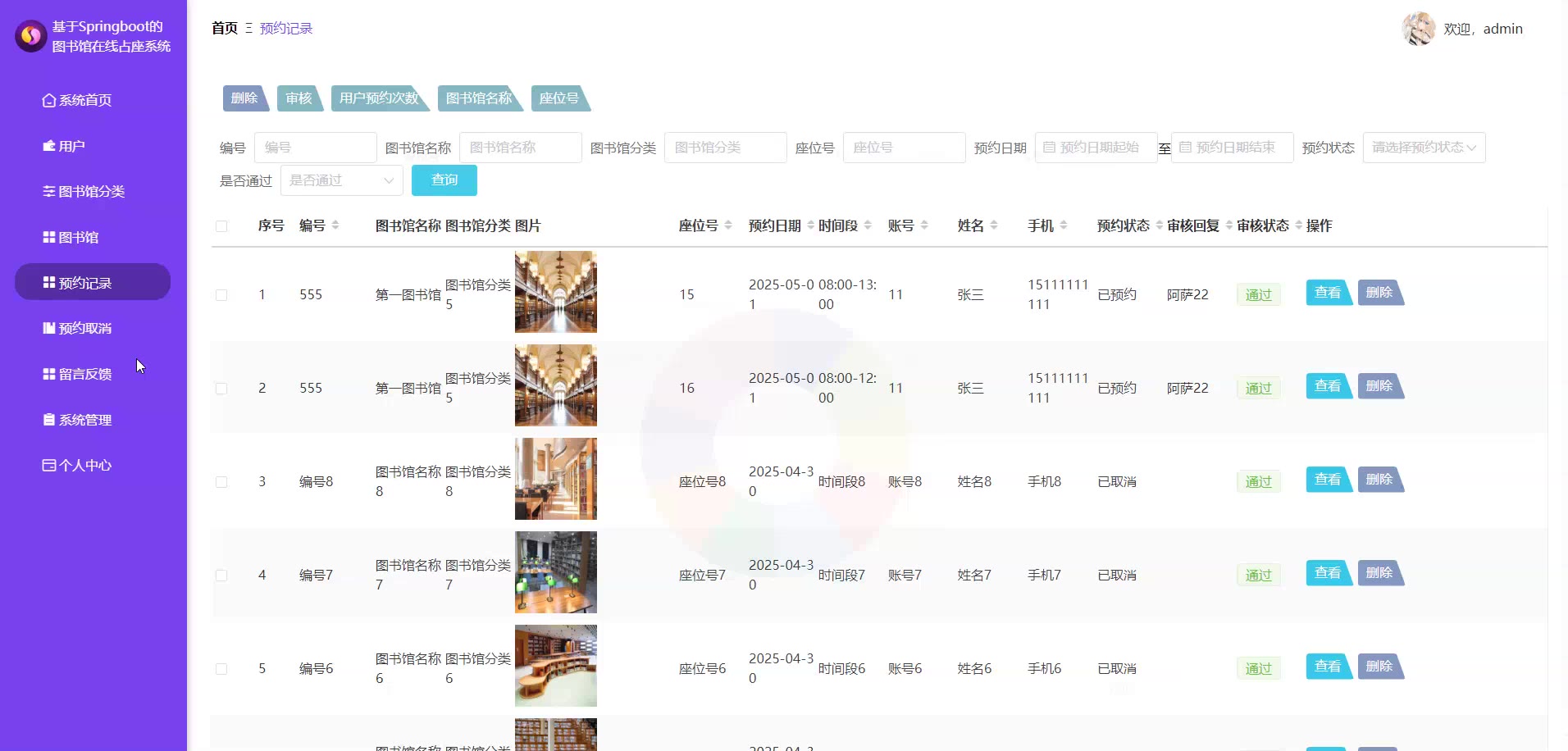
Task: Sort by 编号 column arrows
Action: [335, 225]
